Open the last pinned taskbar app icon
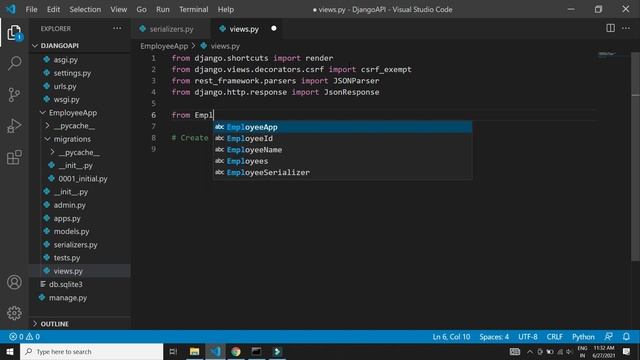The image size is (640, 360). tap(277, 351)
